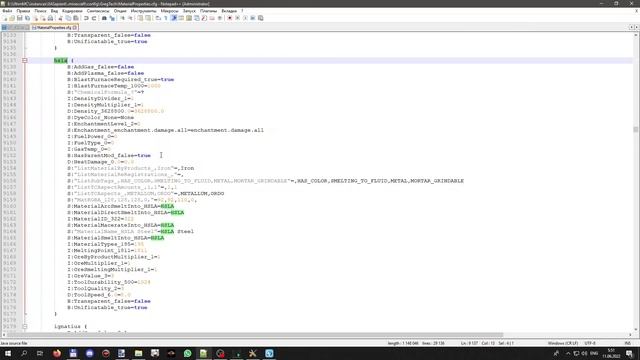Click the UTF-8 encoding status bar field
This screenshot has height=360, width=640.
point(590,343)
